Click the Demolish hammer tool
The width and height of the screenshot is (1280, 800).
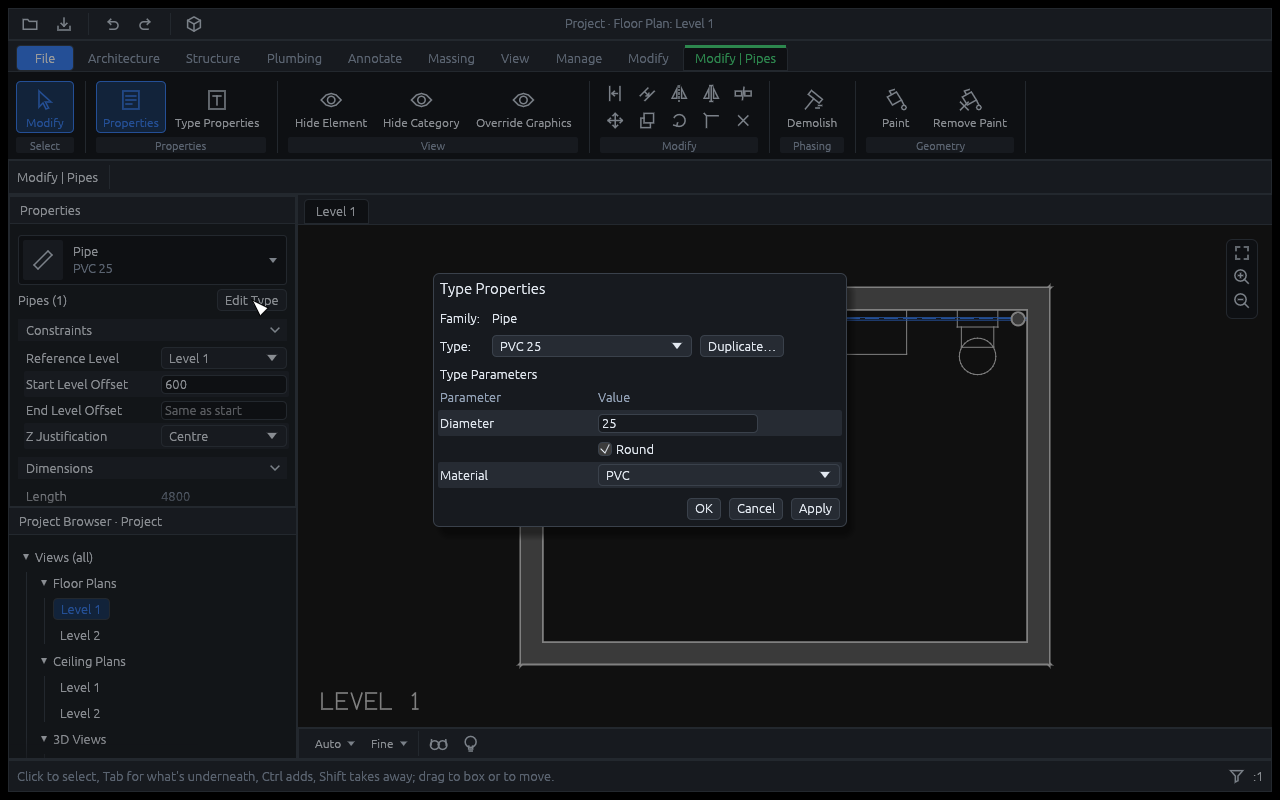pyautogui.click(x=812, y=107)
